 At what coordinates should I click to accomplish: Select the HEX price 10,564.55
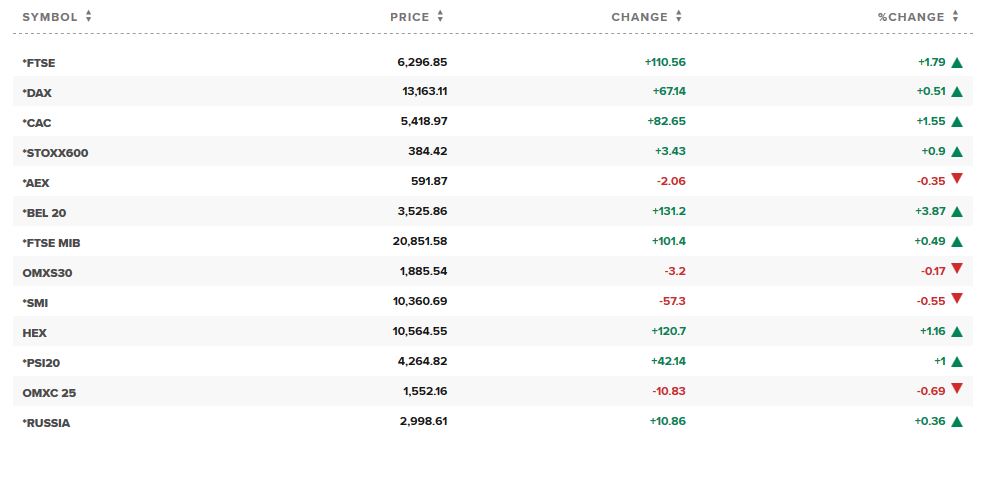pyautogui.click(x=420, y=331)
